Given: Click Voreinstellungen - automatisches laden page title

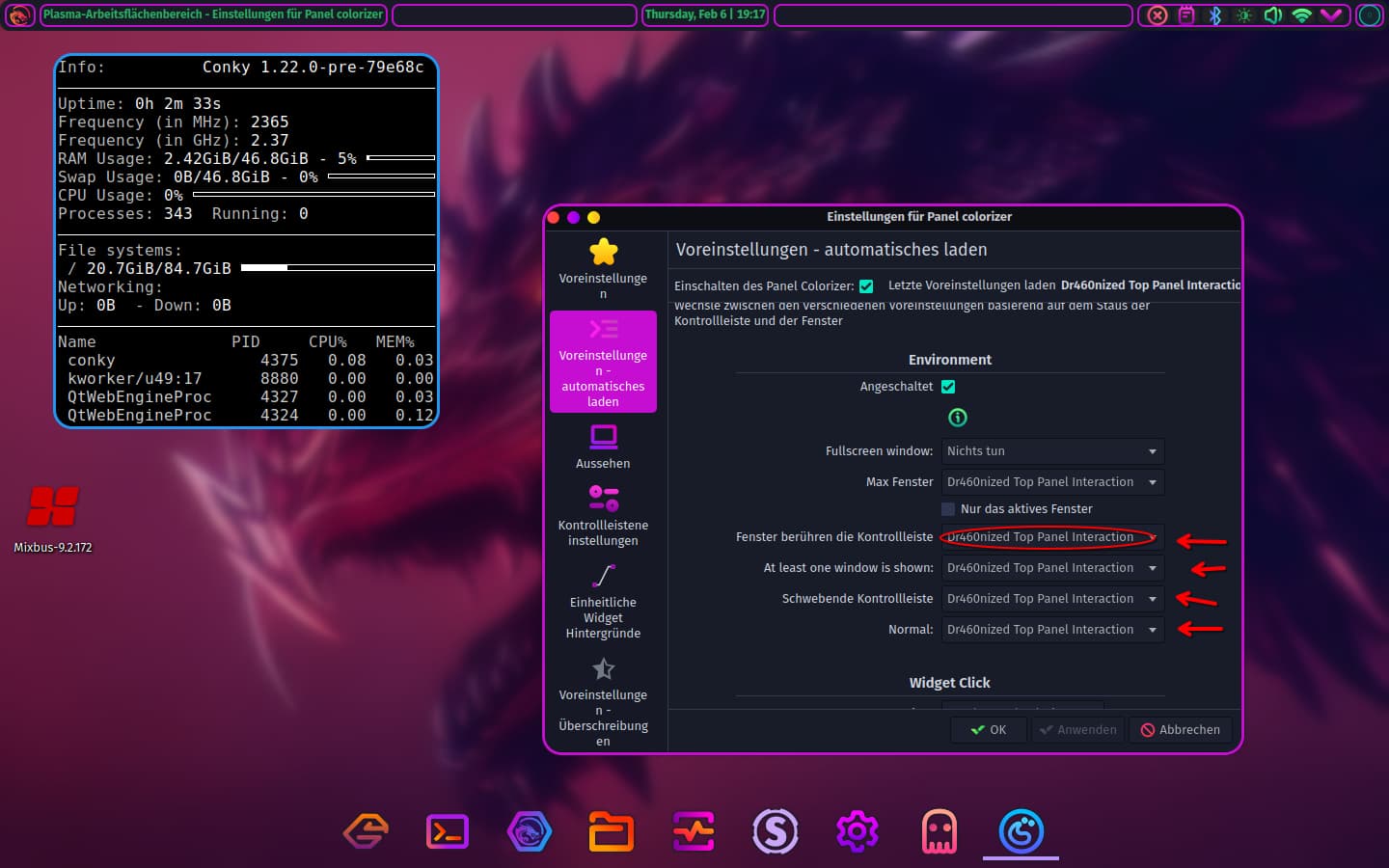Looking at the screenshot, I should [831, 250].
